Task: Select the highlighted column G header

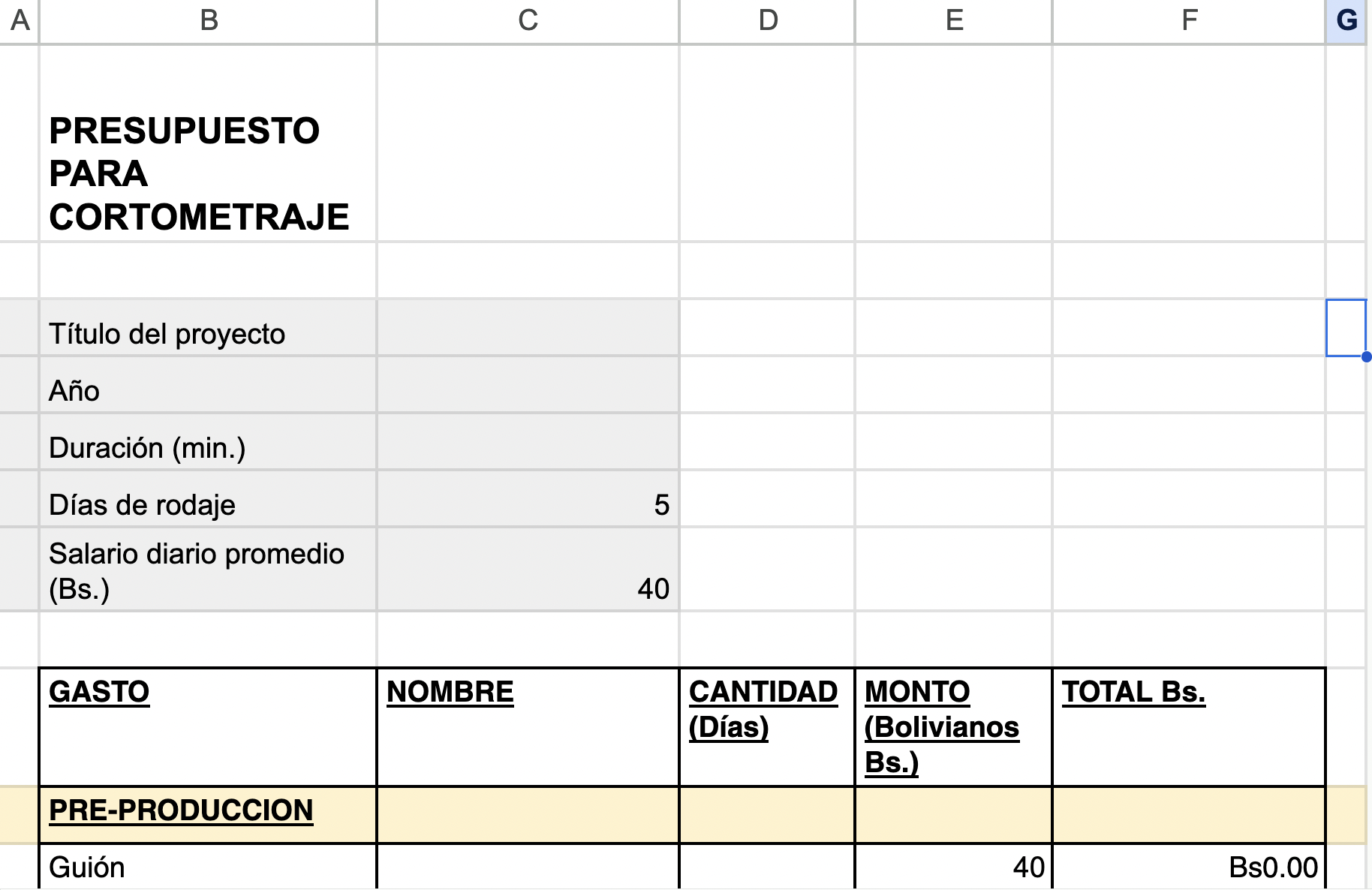Action: pyautogui.click(x=1346, y=20)
